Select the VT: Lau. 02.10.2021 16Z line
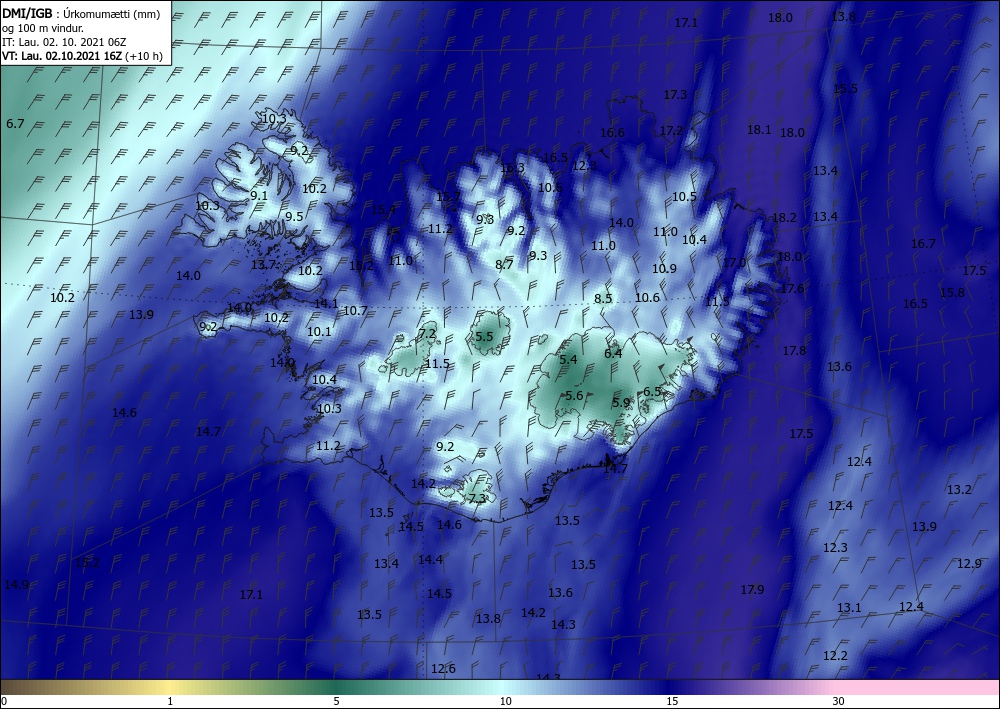1000x709 pixels. tap(82, 56)
